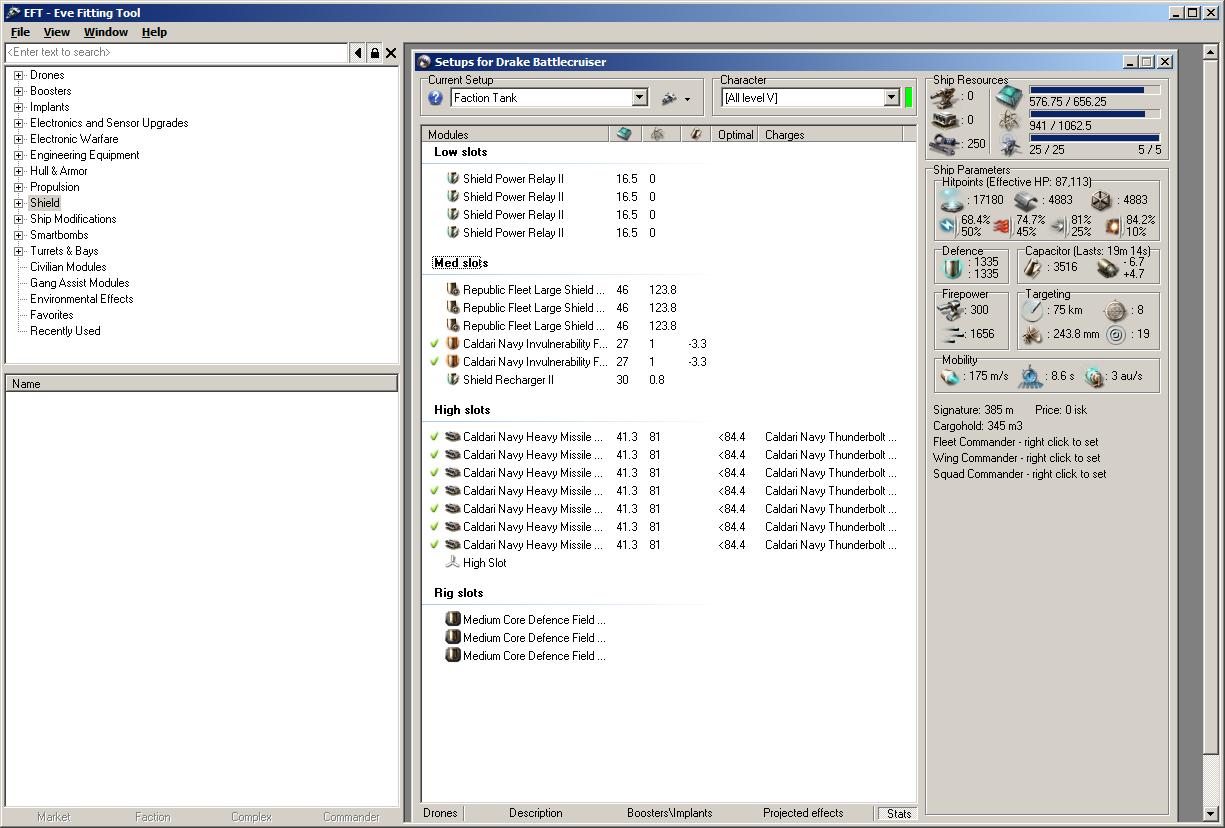Click the blue help icon beside Current Setup
Image resolution: width=1225 pixels, height=828 pixels.
[435, 98]
